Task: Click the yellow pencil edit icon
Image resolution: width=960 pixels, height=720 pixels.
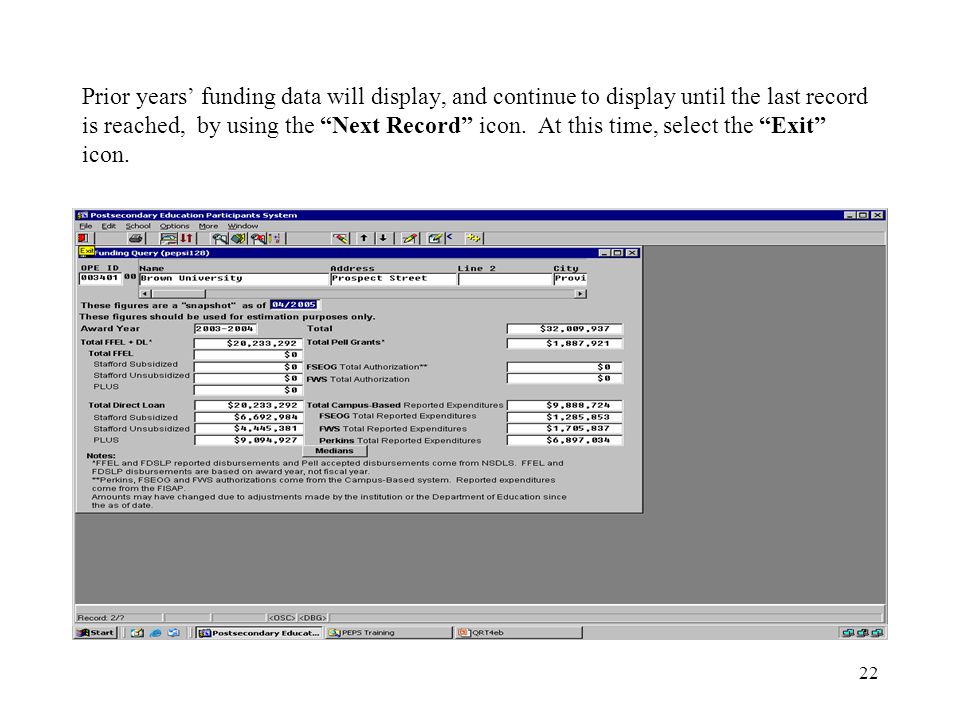Action: pos(410,238)
